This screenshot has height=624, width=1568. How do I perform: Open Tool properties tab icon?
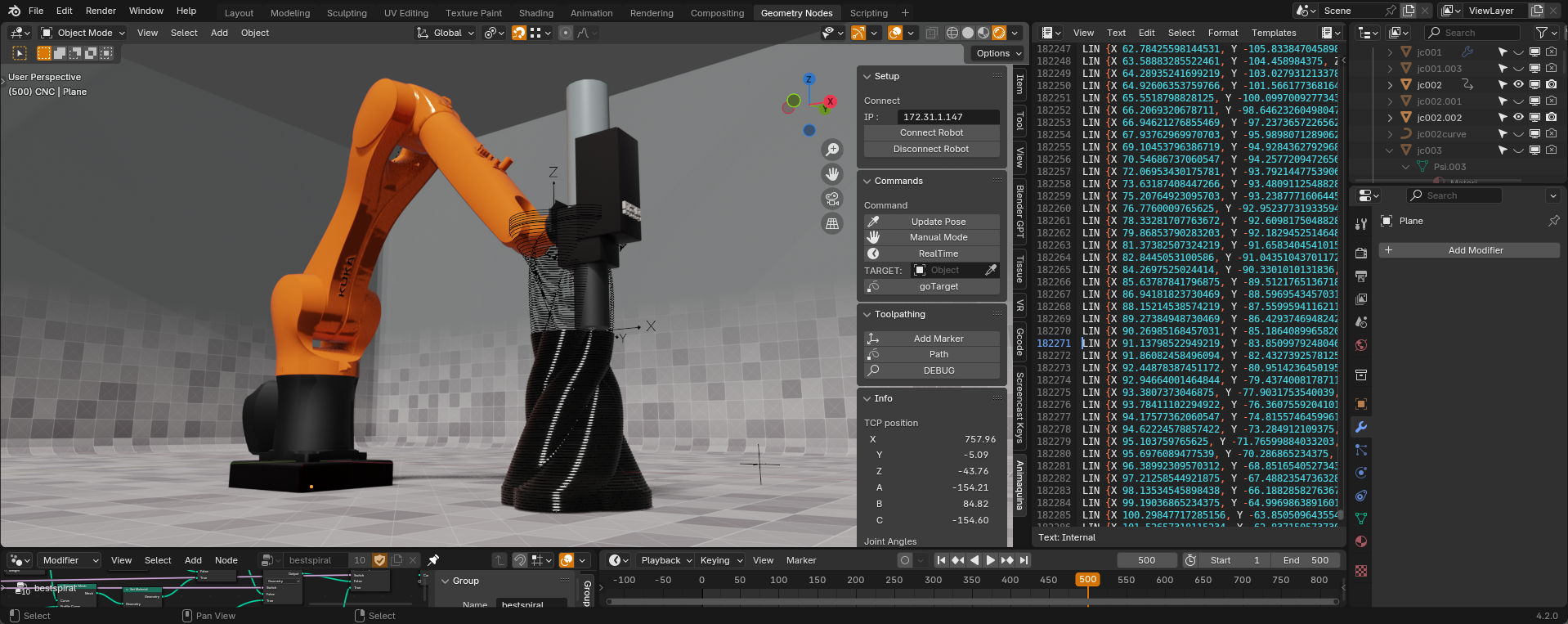coord(1361,224)
